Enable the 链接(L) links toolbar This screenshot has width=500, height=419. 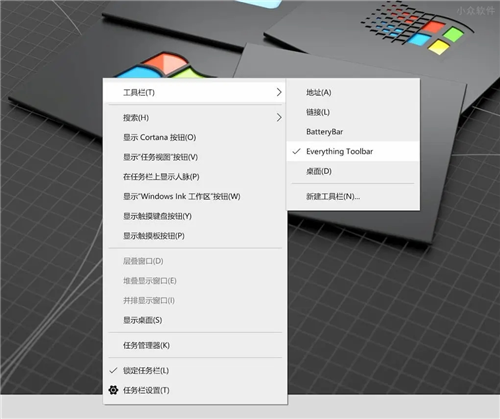pyautogui.click(x=353, y=112)
